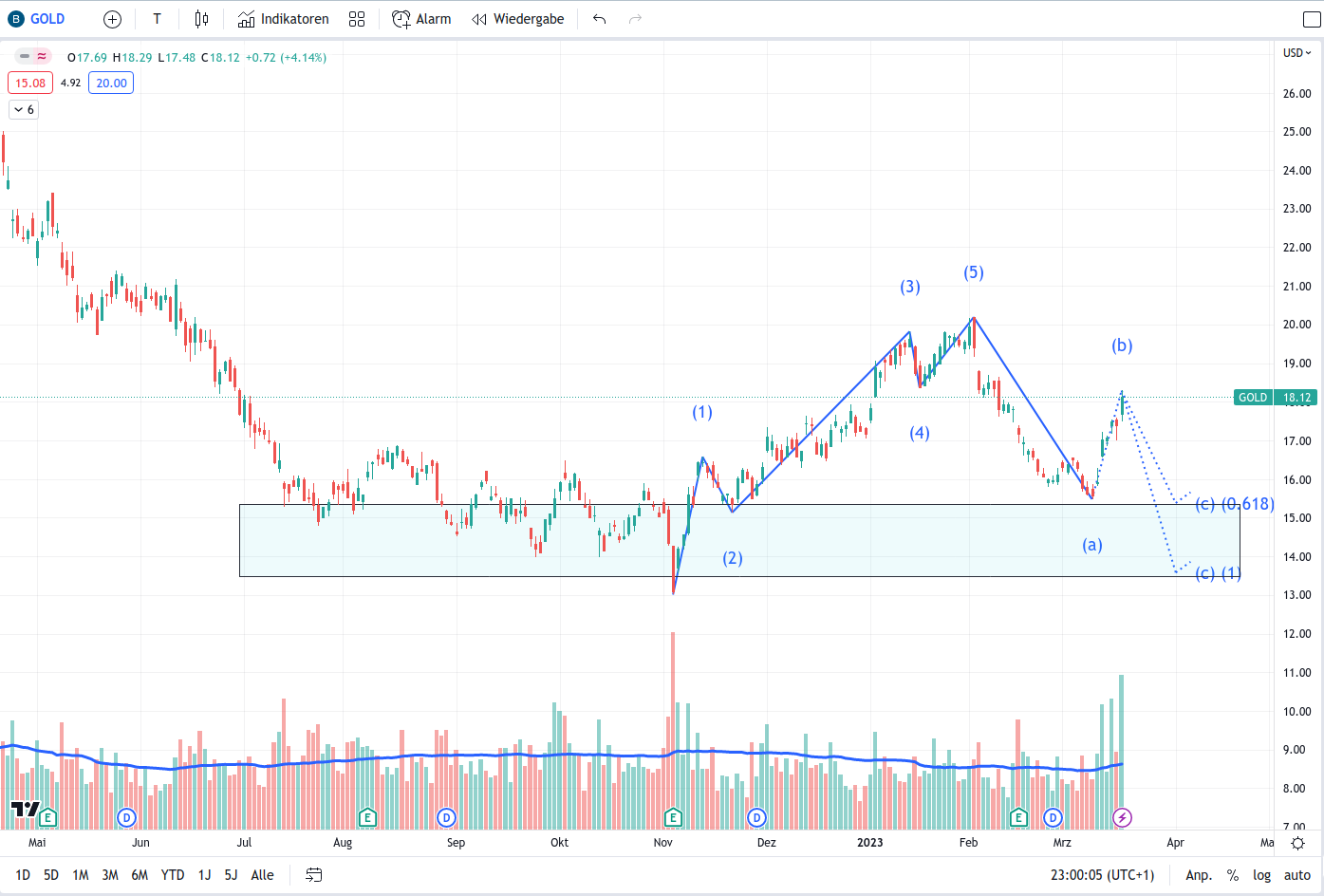This screenshot has width=1324, height=896.
Task: Expand the indicator legend with chevron 6
Action: (23, 109)
